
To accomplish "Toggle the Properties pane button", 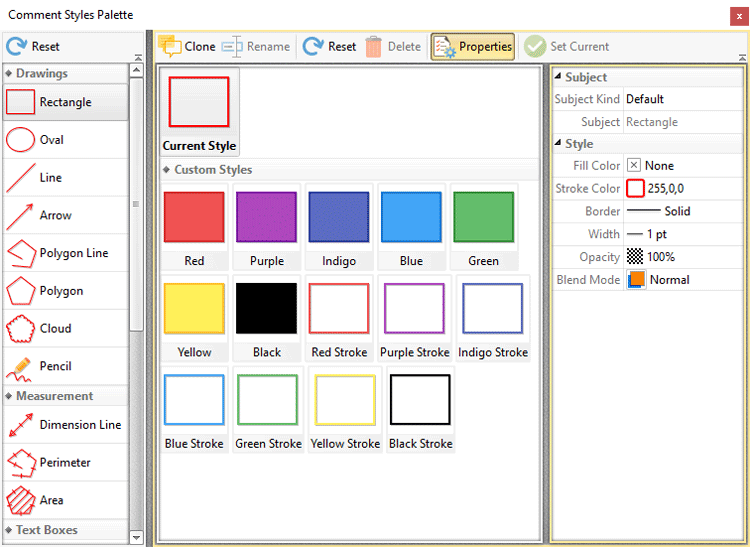I will [473, 47].
